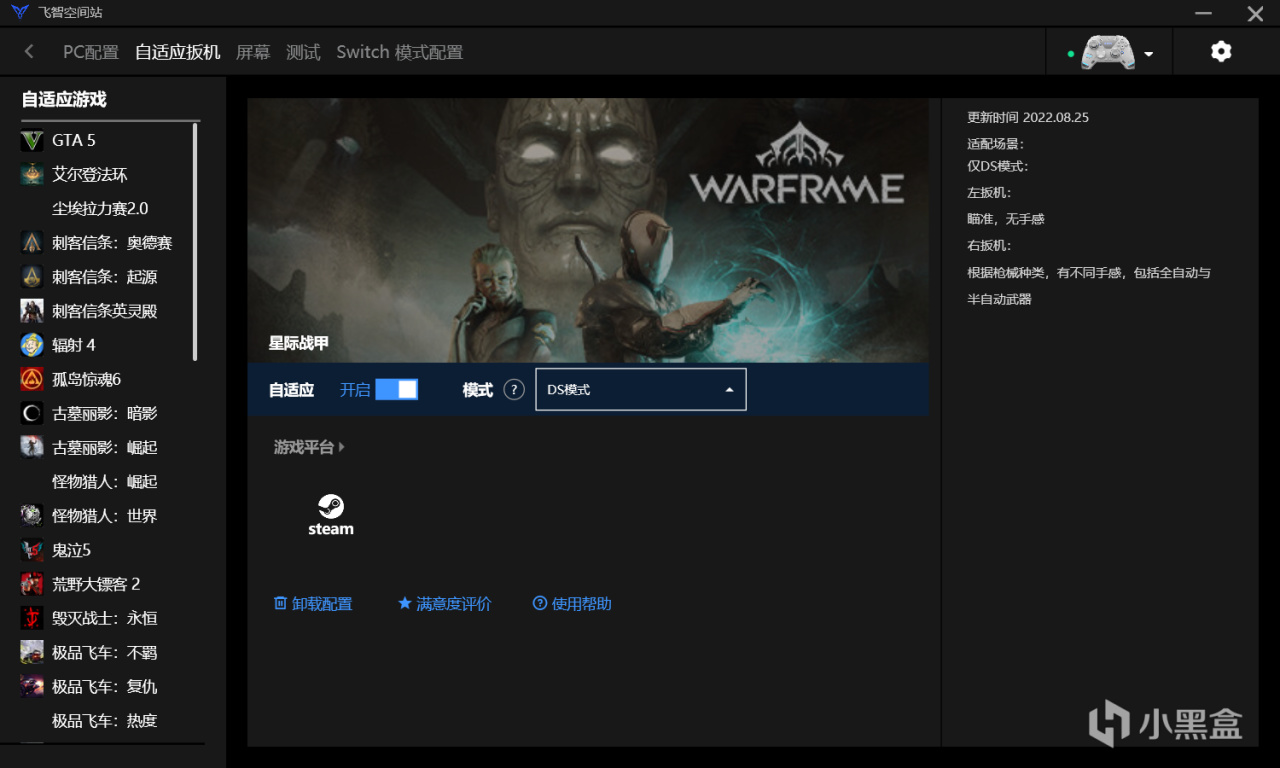1280x768 pixels.
Task: Expand the controller device dropdown arrow
Action: pyautogui.click(x=1149, y=54)
